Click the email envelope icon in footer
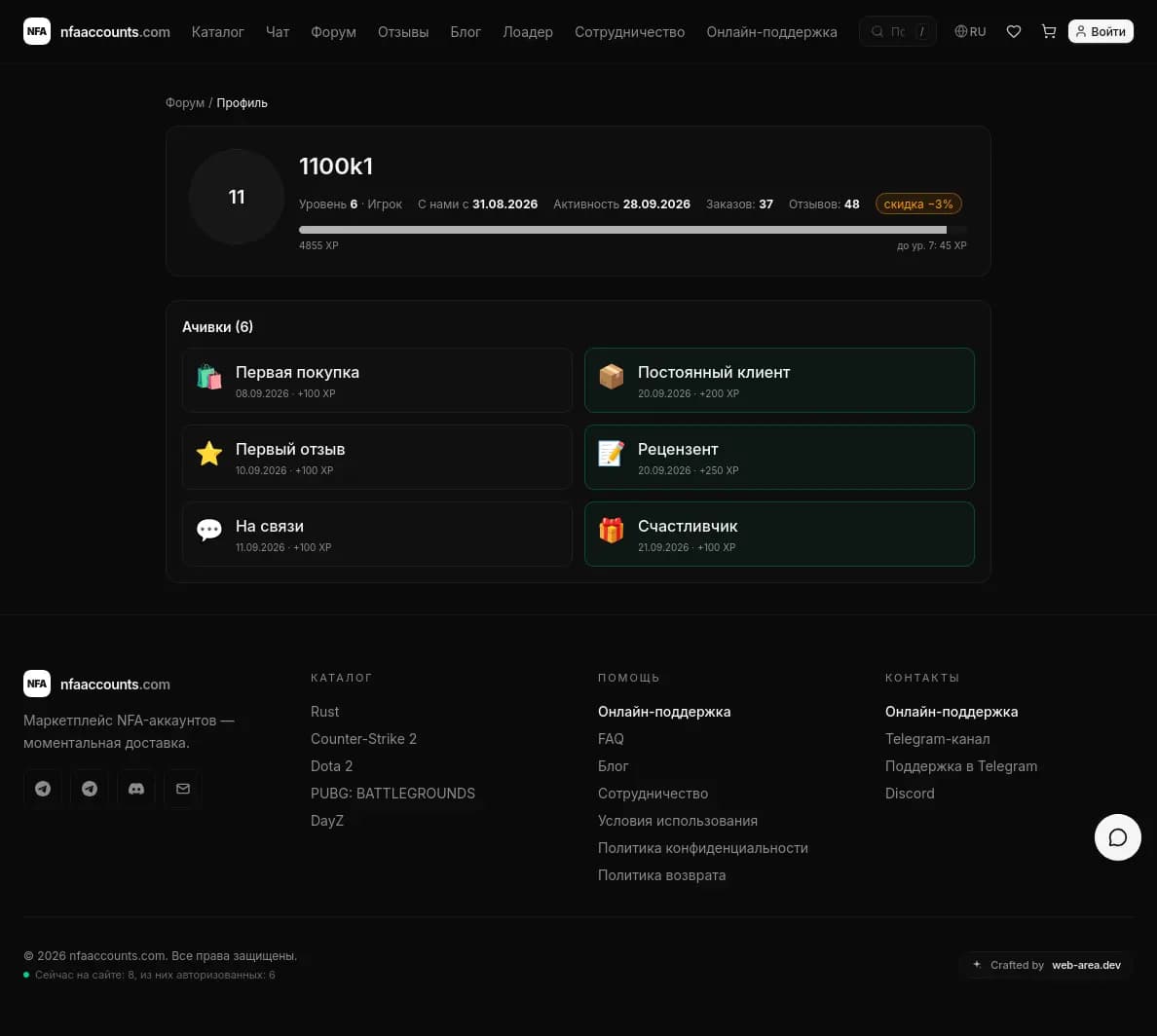The height and width of the screenshot is (1036, 1157). pyautogui.click(x=183, y=789)
